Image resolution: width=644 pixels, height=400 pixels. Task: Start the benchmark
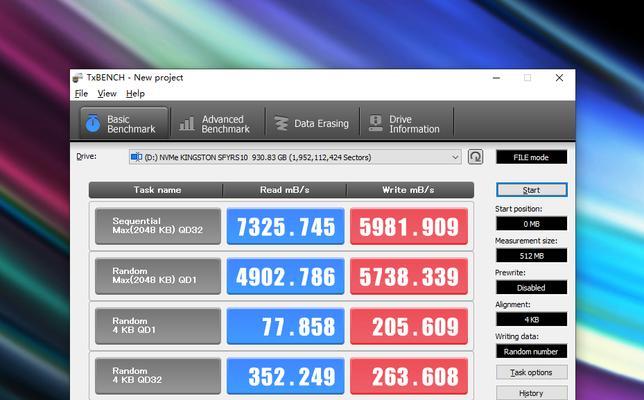(x=531, y=190)
